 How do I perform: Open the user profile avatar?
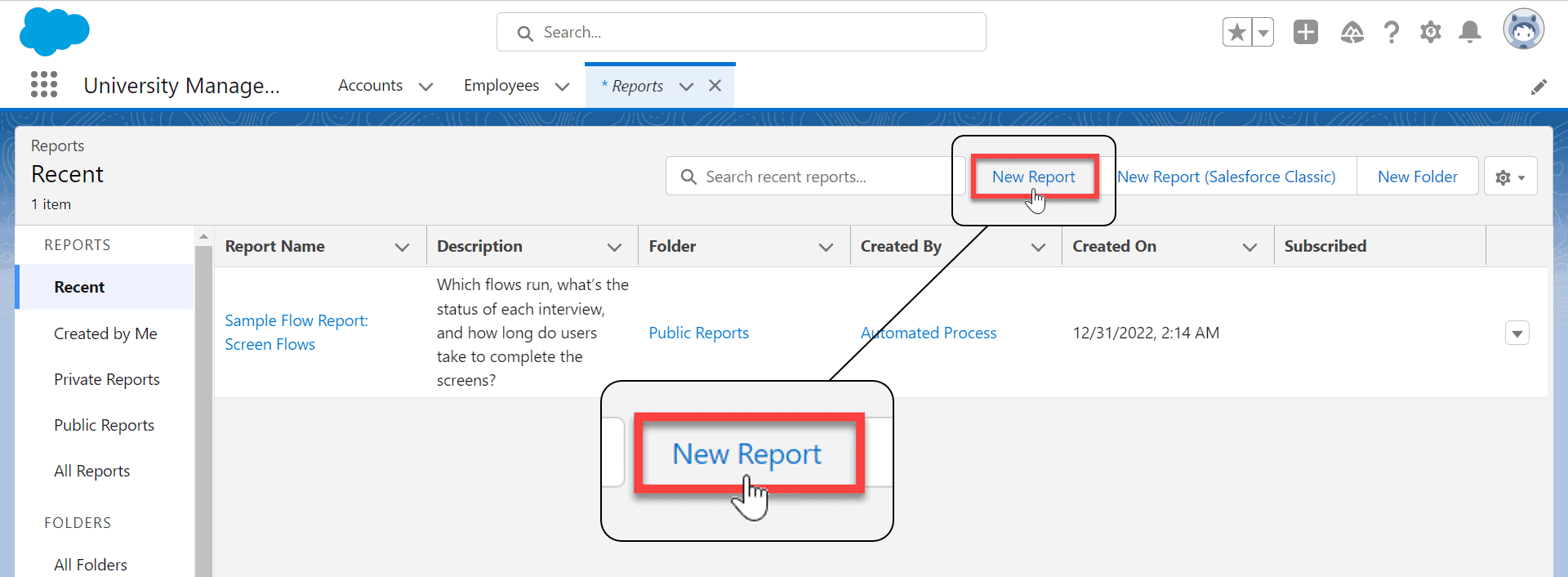[x=1524, y=29]
